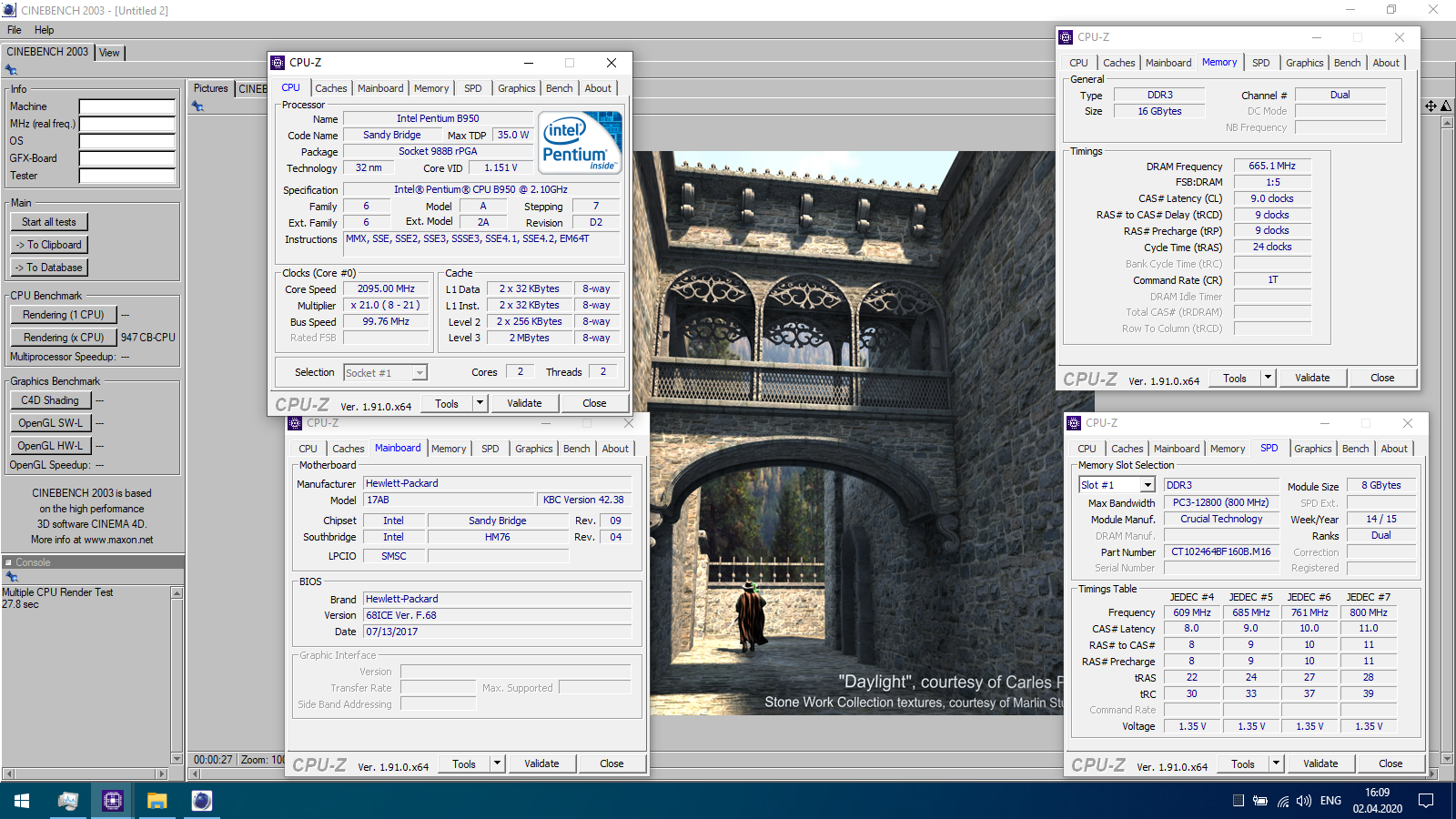The height and width of the screenshot is (819, 1456).
Task: Open Cinebench app in the taskbar
Action: click(202, 801)
